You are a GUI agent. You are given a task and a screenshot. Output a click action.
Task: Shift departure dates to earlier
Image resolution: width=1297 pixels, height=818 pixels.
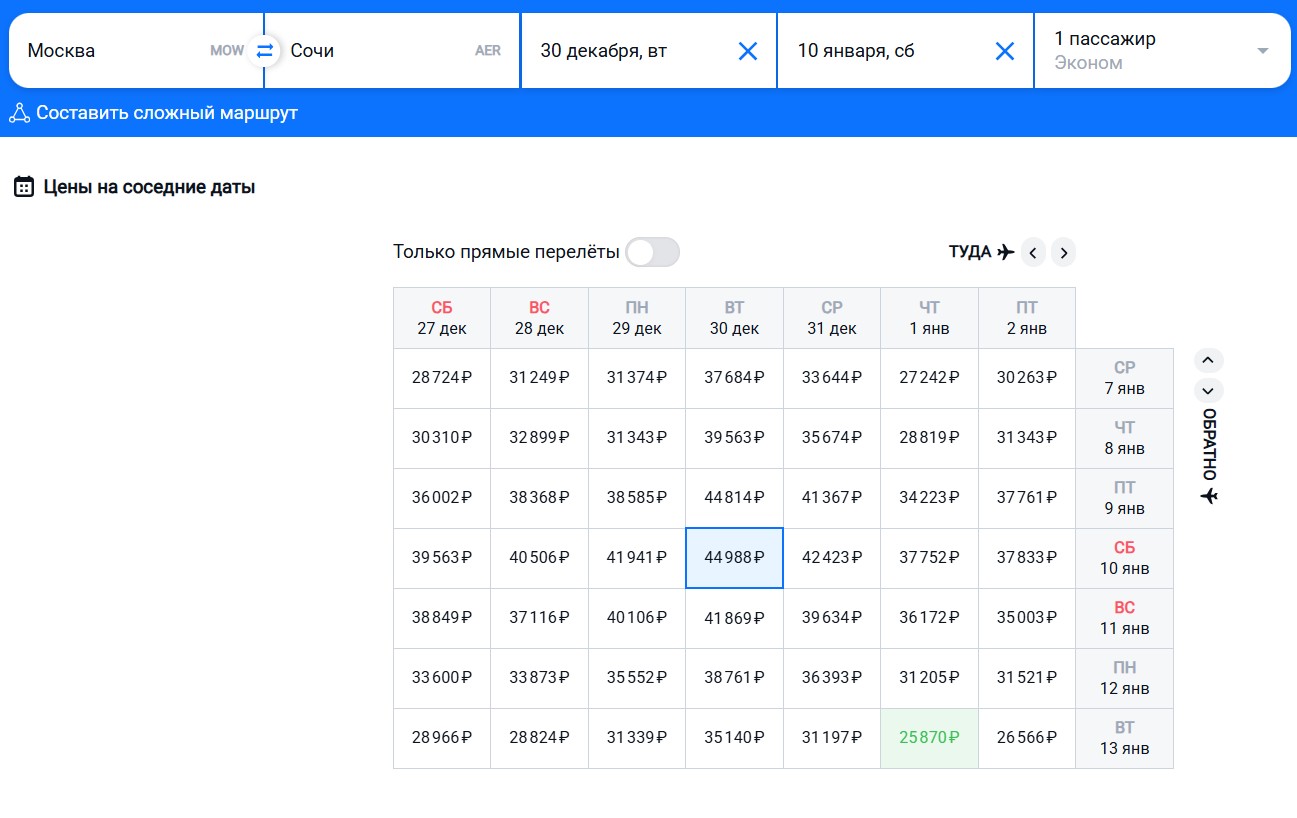[x=1033, y=253]
